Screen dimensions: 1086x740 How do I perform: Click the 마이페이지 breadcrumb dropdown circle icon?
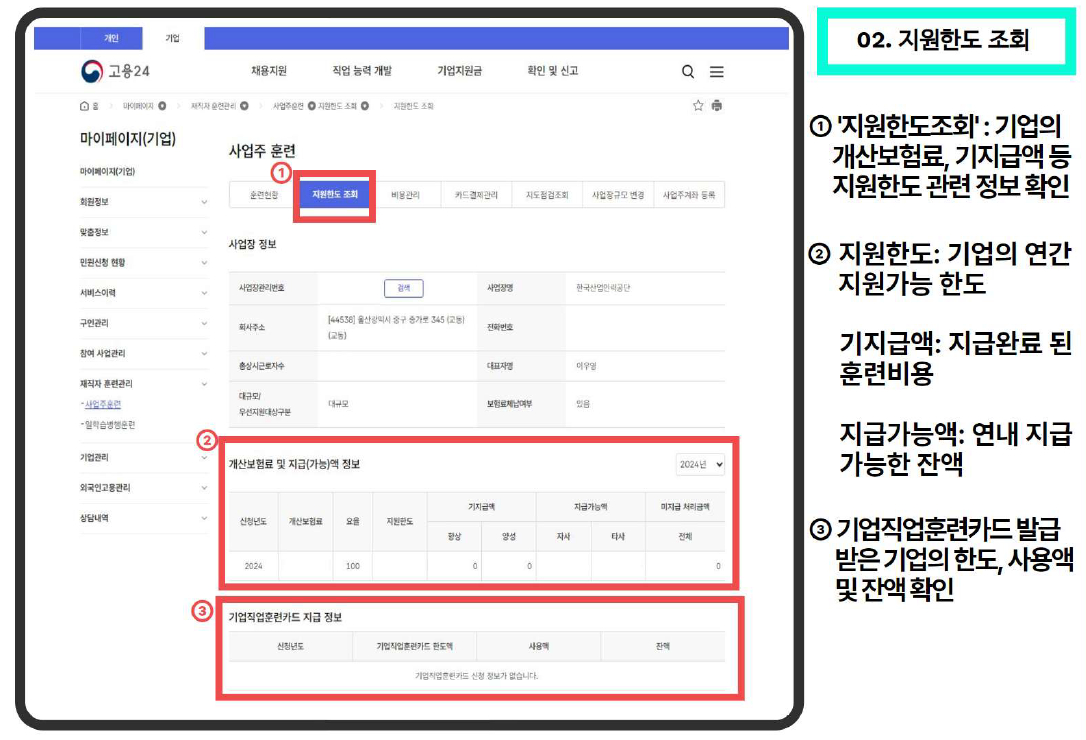point(162,106)
